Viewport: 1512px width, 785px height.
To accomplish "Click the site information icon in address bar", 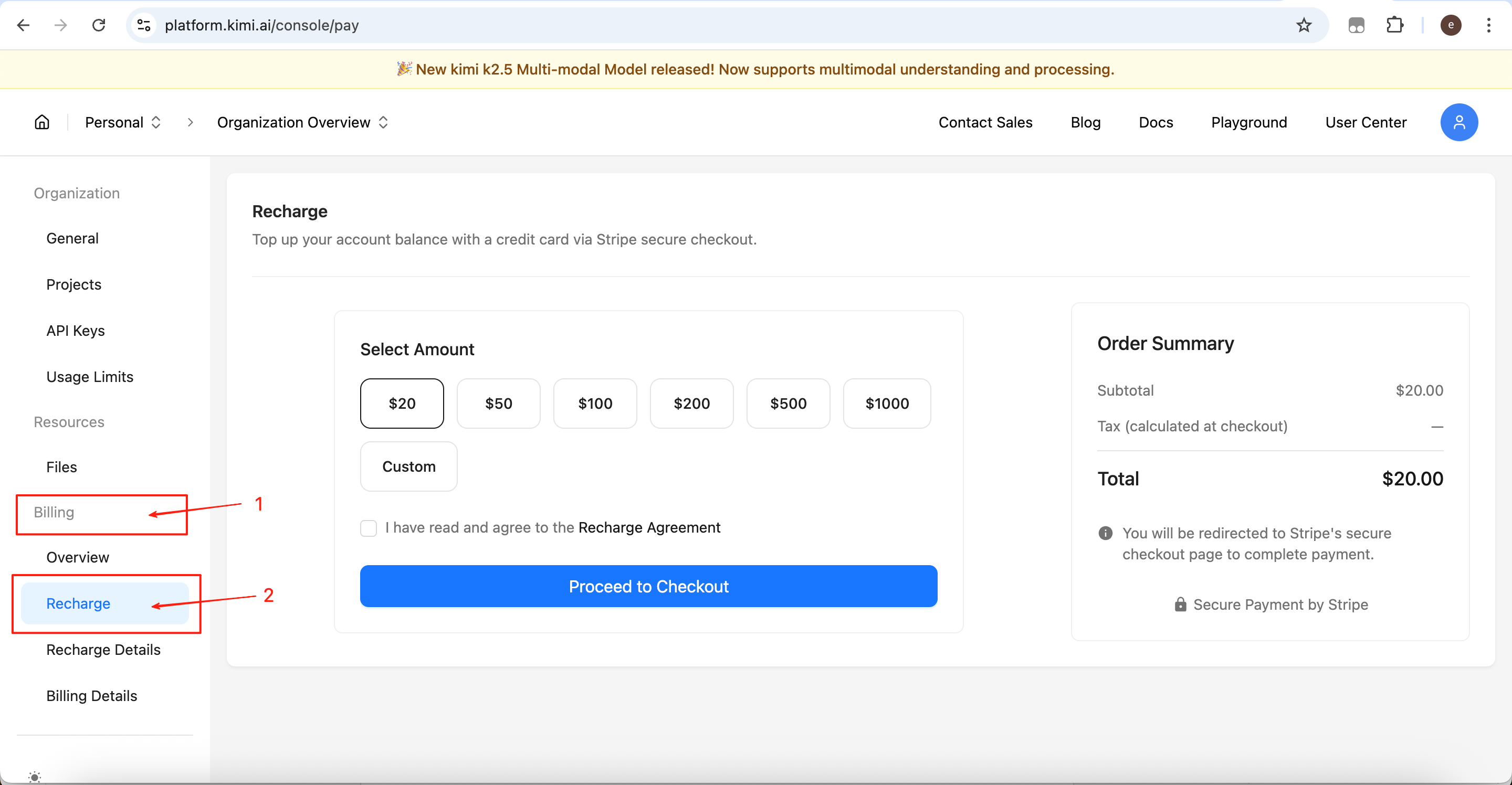I will (144, 25).
